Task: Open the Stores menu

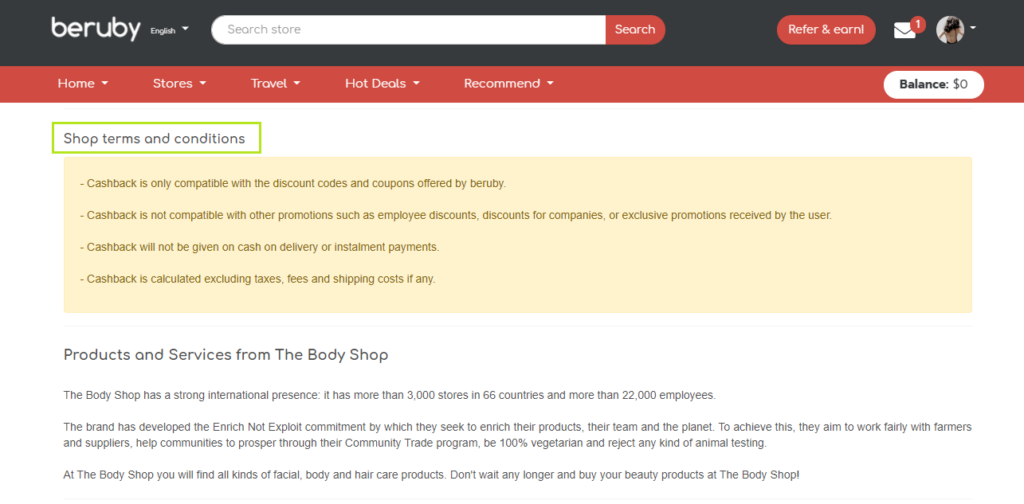Action: pos(180,84)
